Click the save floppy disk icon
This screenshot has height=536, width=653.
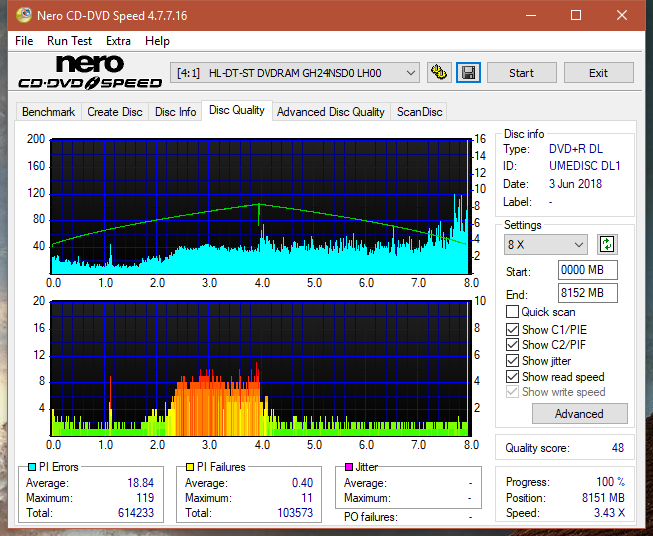point(469,73)
